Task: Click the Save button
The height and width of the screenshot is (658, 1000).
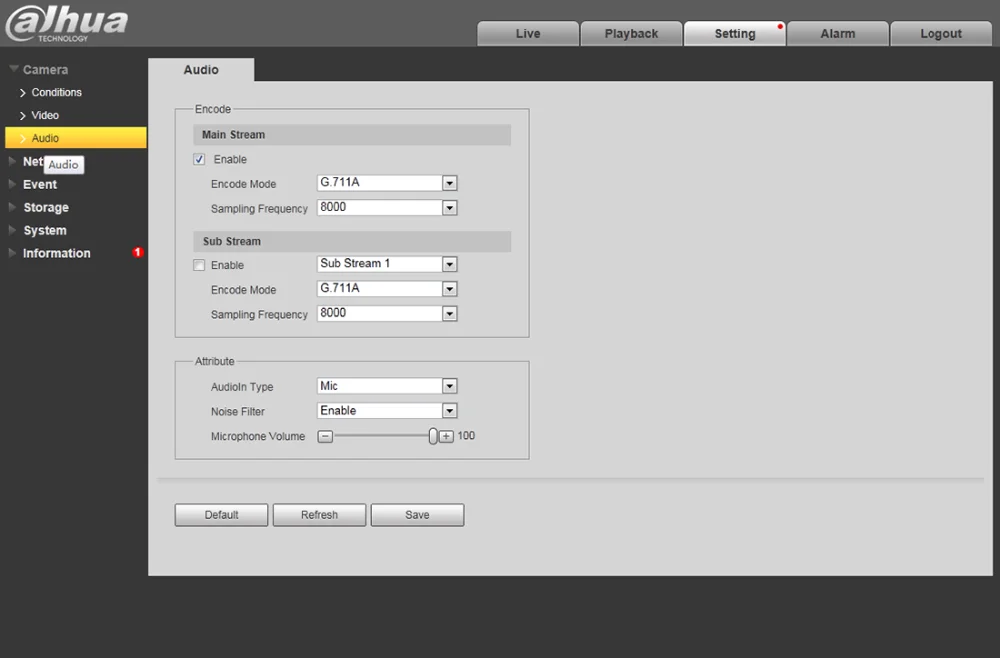Action: pyautogui.click(x=417, y=515)
